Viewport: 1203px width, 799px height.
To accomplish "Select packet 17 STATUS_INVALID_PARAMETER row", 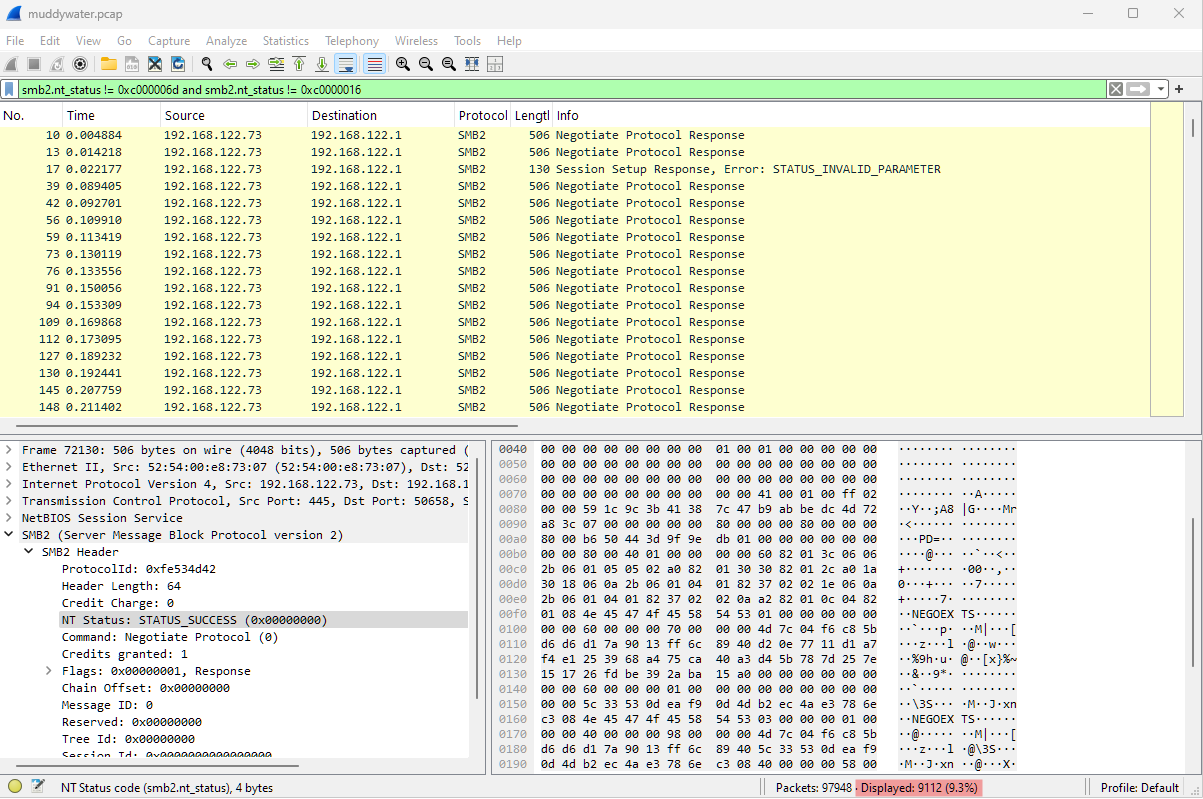I will coord(575,169).
